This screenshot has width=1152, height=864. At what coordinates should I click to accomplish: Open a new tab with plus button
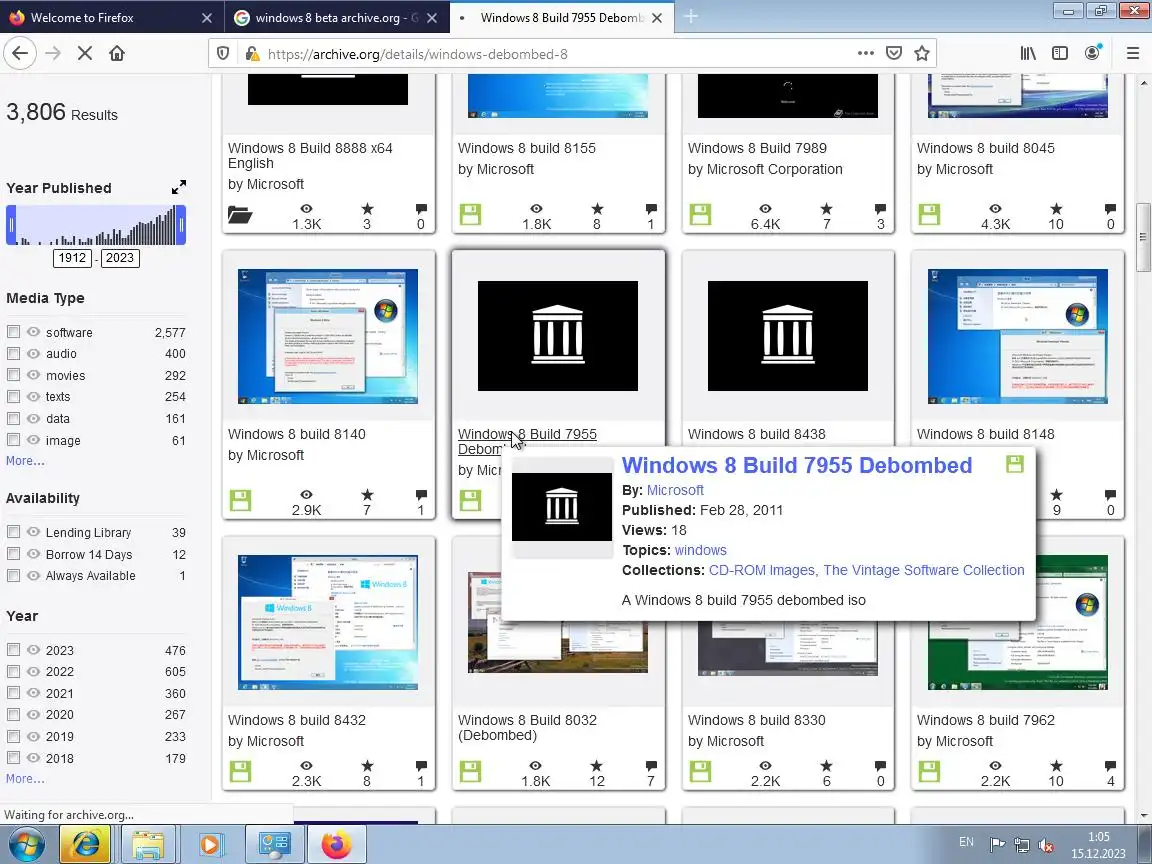point(691,17)
